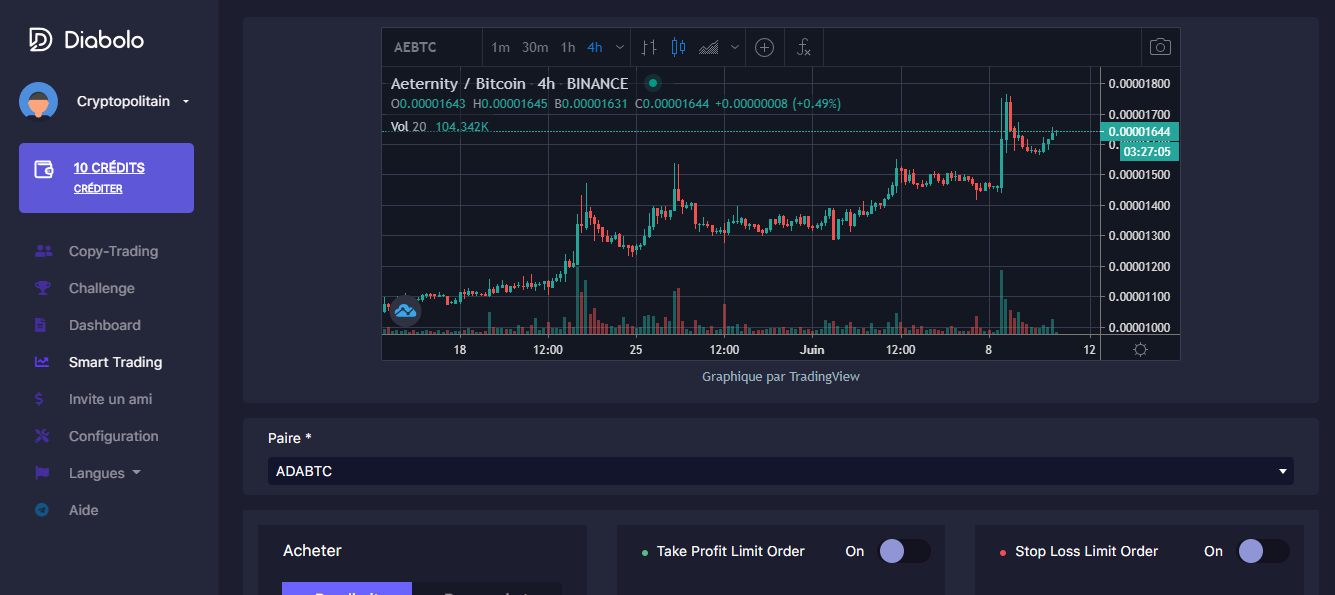Click the Smart Trading chart icon
1335x595 pixels.
[42, 362]
